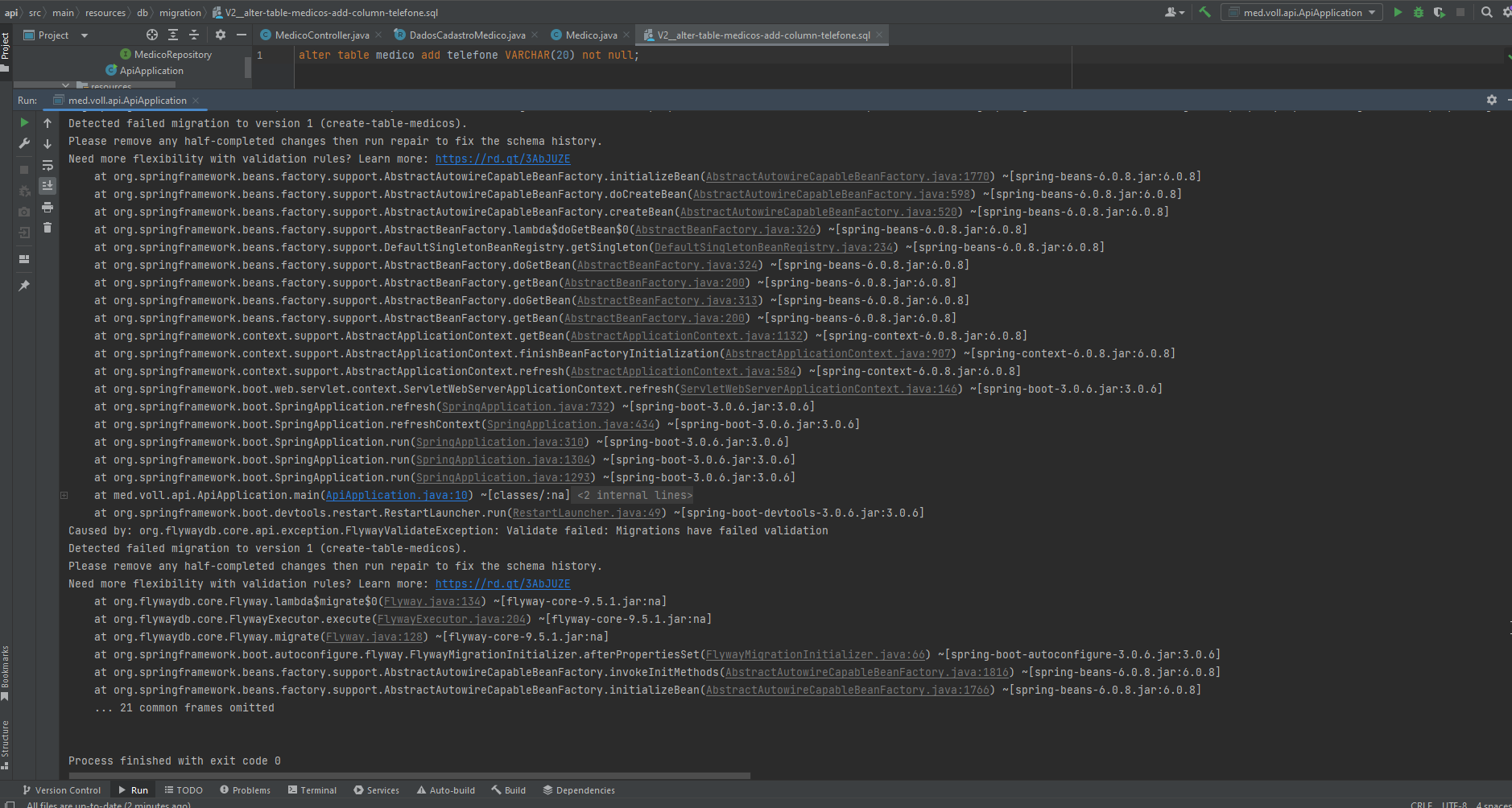Expand all in the Project panel
Image resolution: width=1512 pixels, height=808 pixels.
click(173, 35)
